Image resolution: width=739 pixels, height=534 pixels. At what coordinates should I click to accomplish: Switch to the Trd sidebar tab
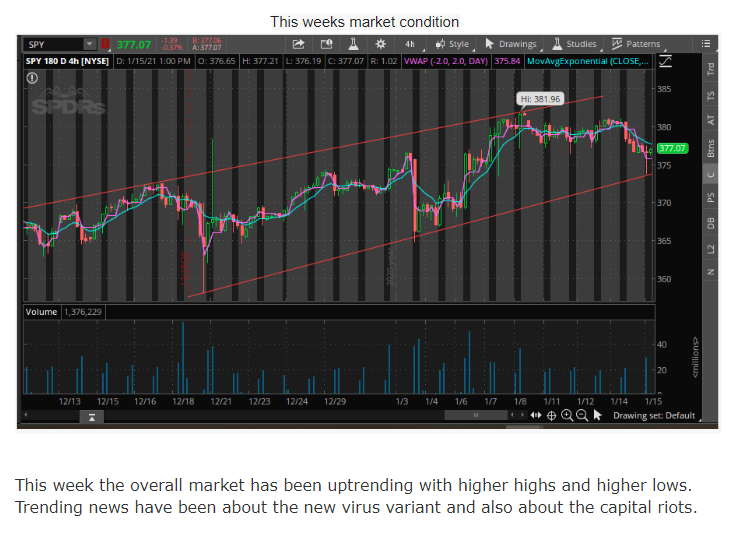(x=710, y=69)
